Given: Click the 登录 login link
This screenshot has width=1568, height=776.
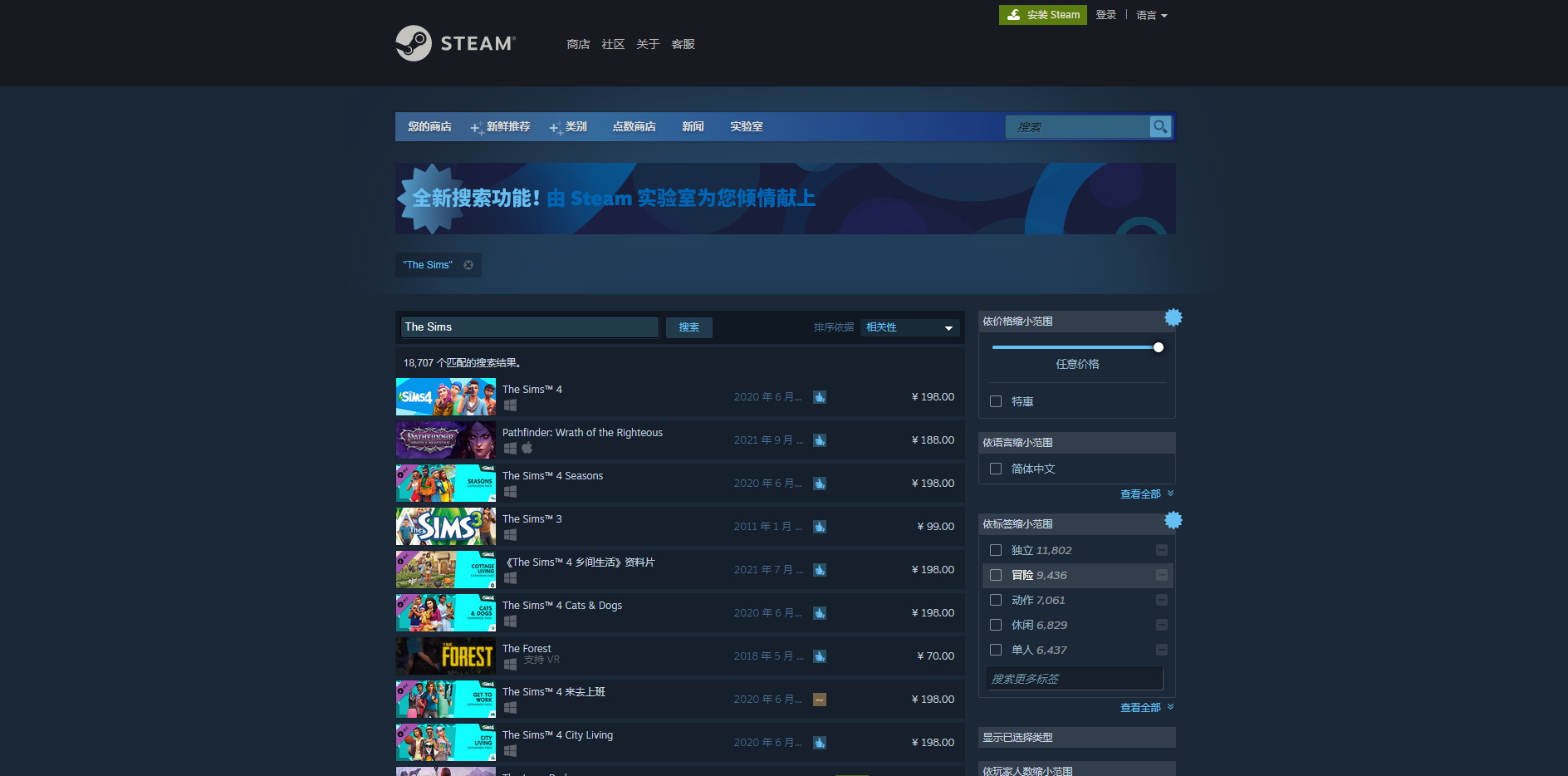Looking at the screenshot, I should pos(1105,15).
